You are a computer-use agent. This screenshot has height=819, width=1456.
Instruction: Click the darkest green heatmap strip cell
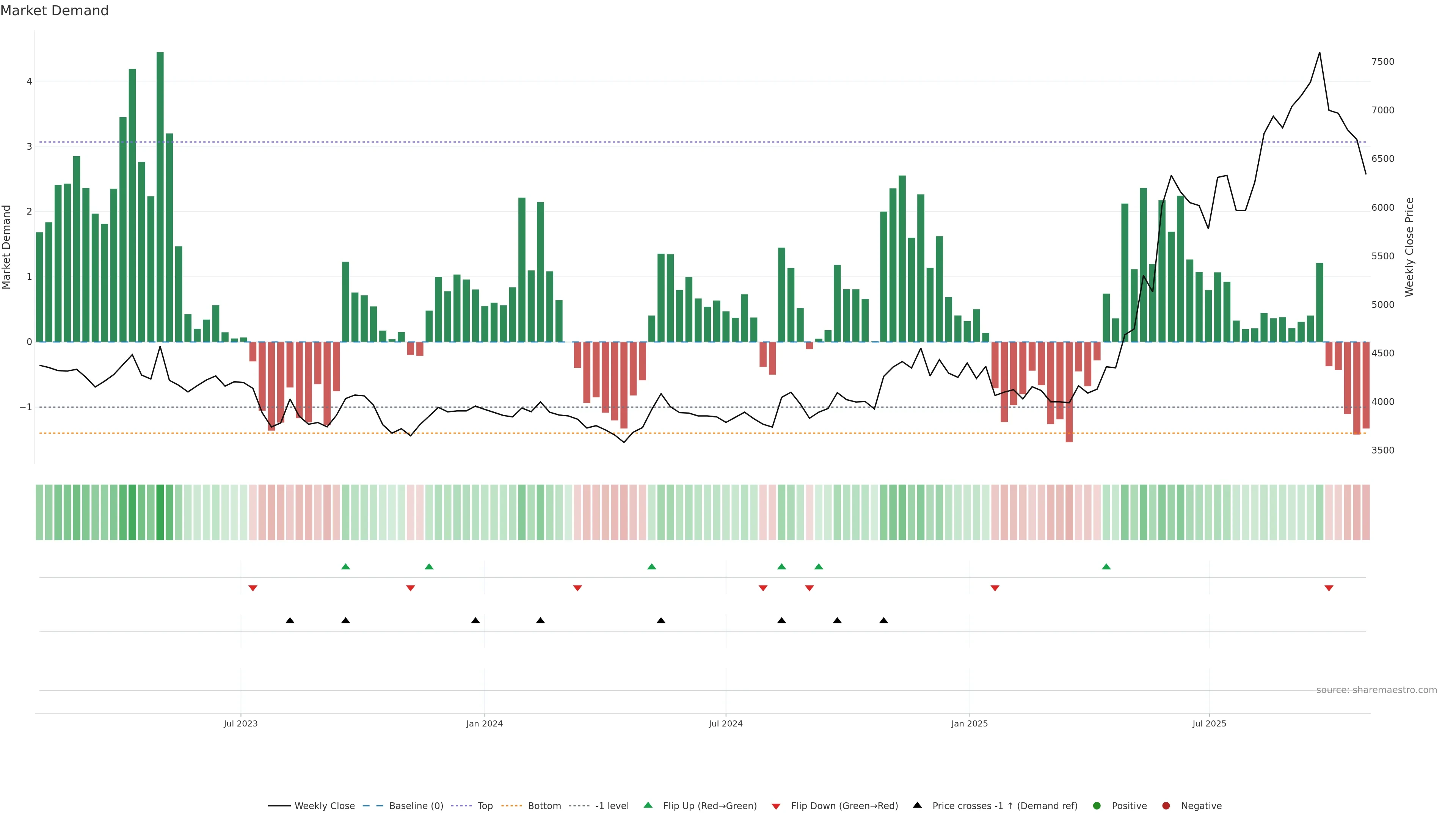tap(160, 512)
